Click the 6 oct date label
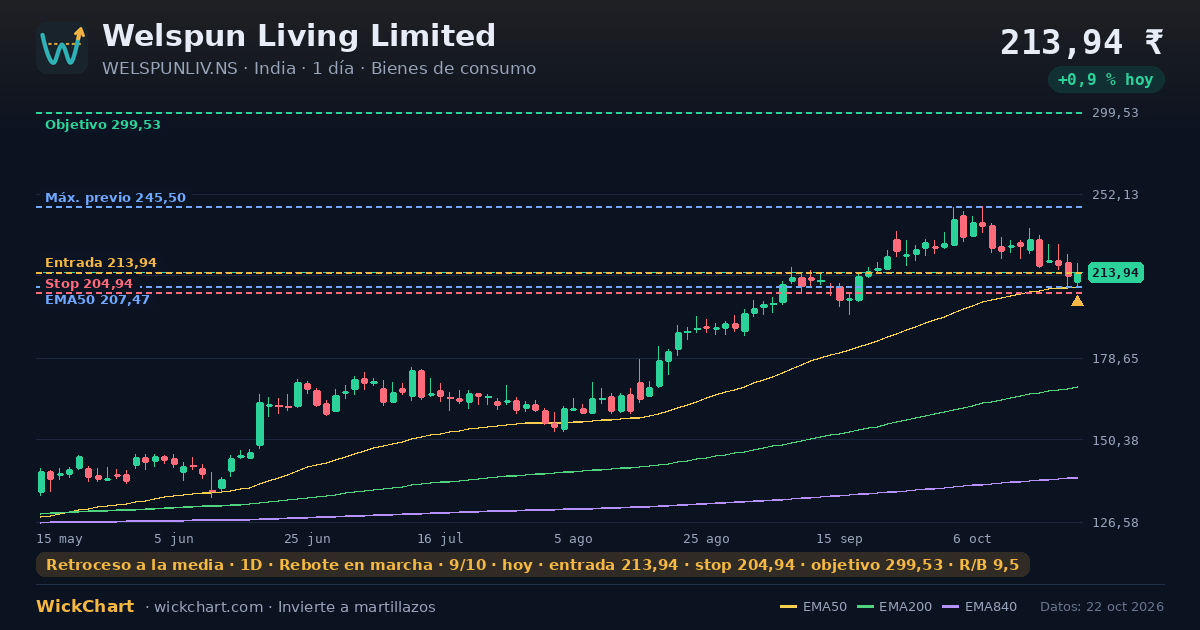This screenshot has height=630, width=1200. pyautogui.click(x=972, y=538)
